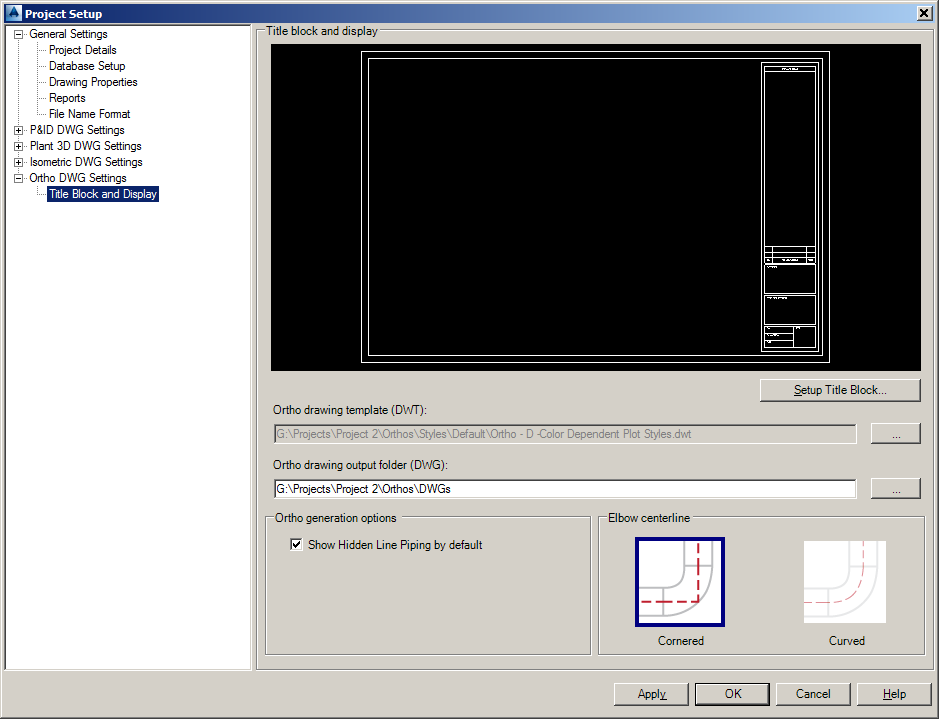Select Project Details in the tree

click(x=83, y=50)
